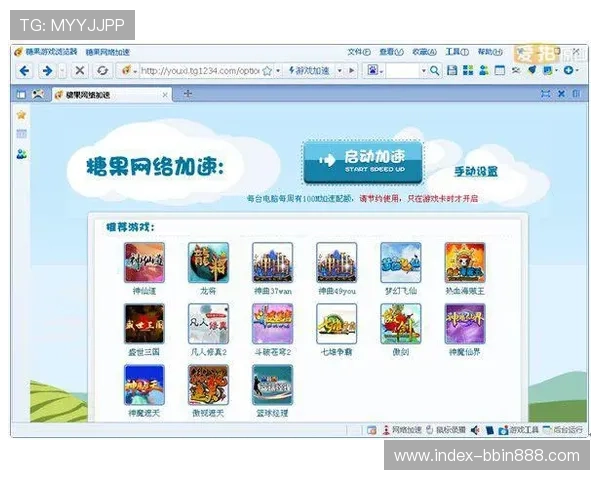Open the 傲视遮天 game thumbnail
This screenshot has height=480, width=600.
(209, 385)
